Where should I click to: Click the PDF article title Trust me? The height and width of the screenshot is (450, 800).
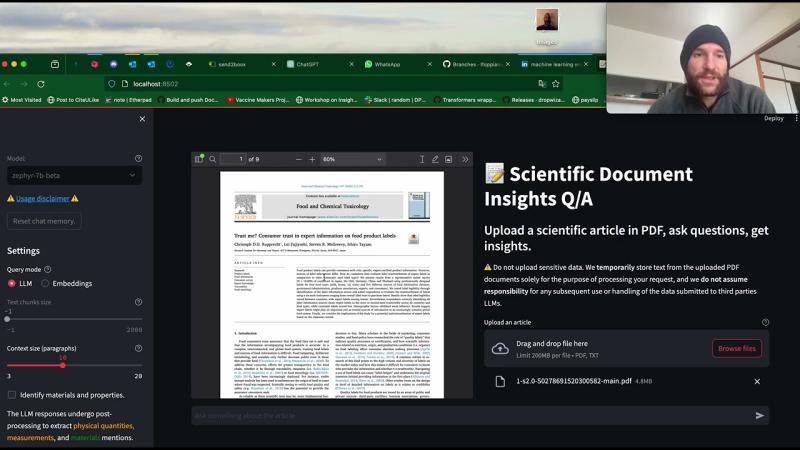tap(315, 236)
